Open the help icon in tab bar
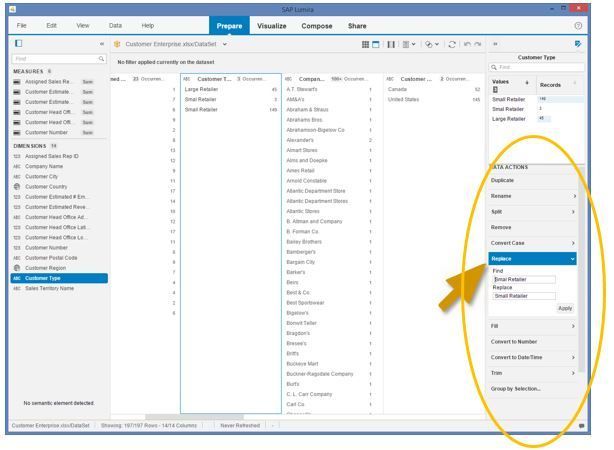The height and width of the screenshot is (450, 614). [x=578, y=26]
